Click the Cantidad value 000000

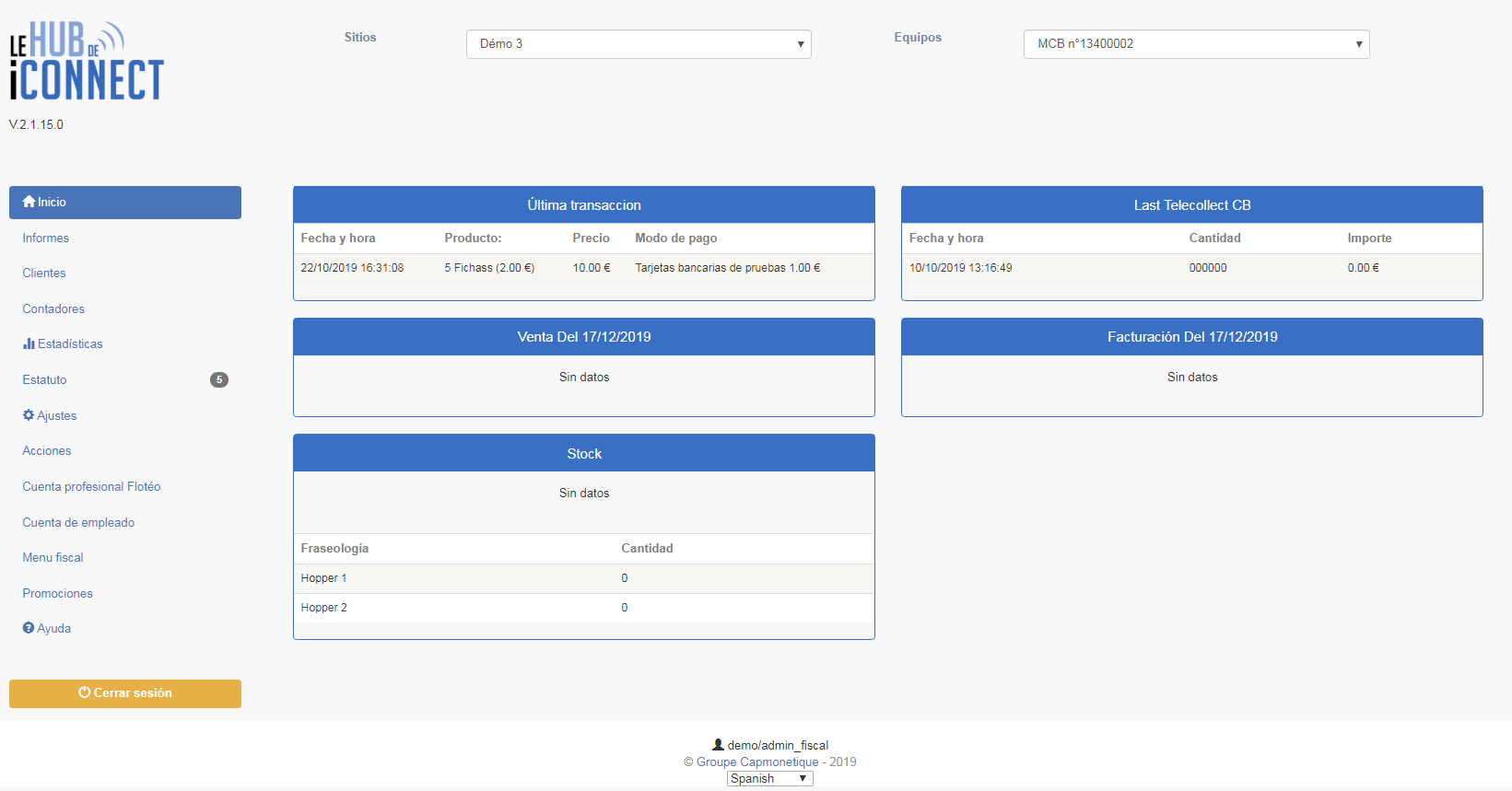pyautogui.click(x=1208, y=268)
